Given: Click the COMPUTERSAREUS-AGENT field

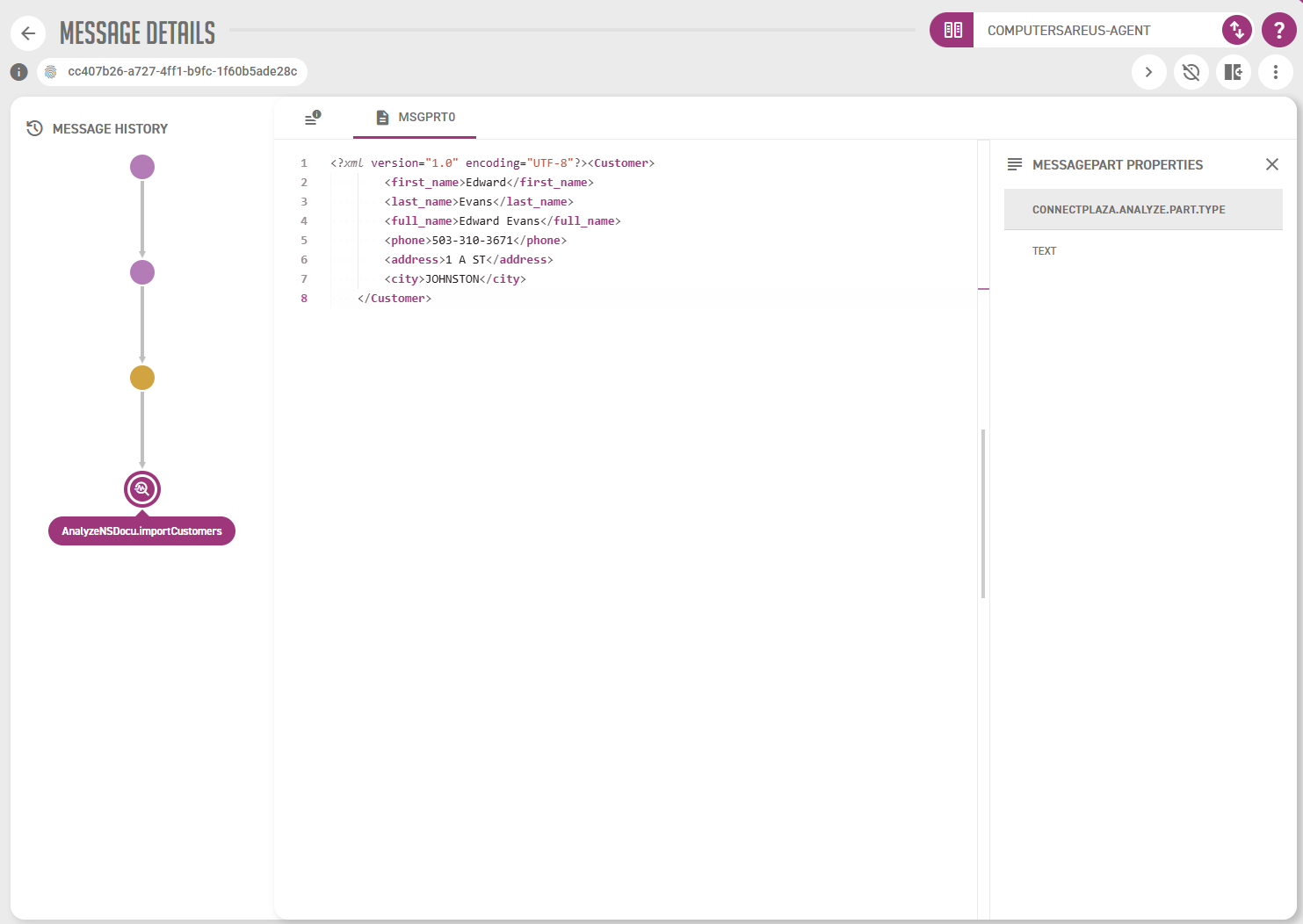Looking at the screenshot, I should 1097,30.
